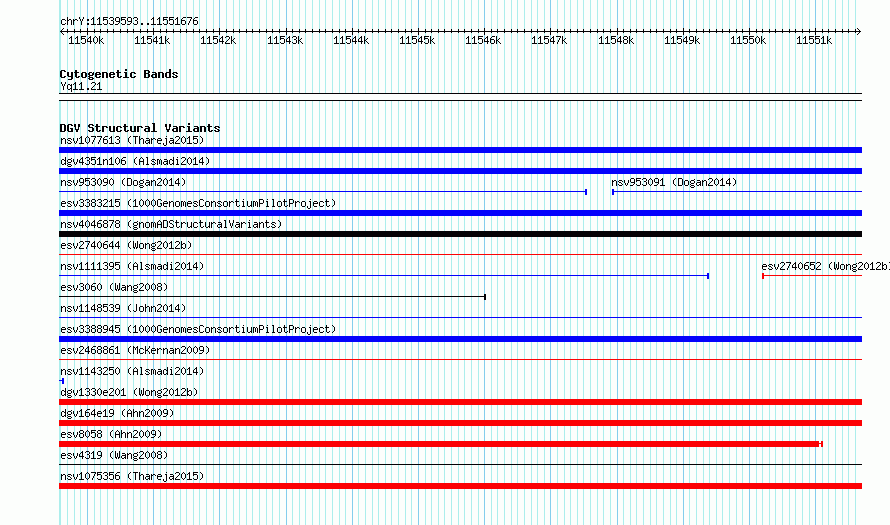The width and height of the screenshot is (890, 525).
Task: Open the dgv1330e201 (Wong2012b) label
Action: (129, 392)
